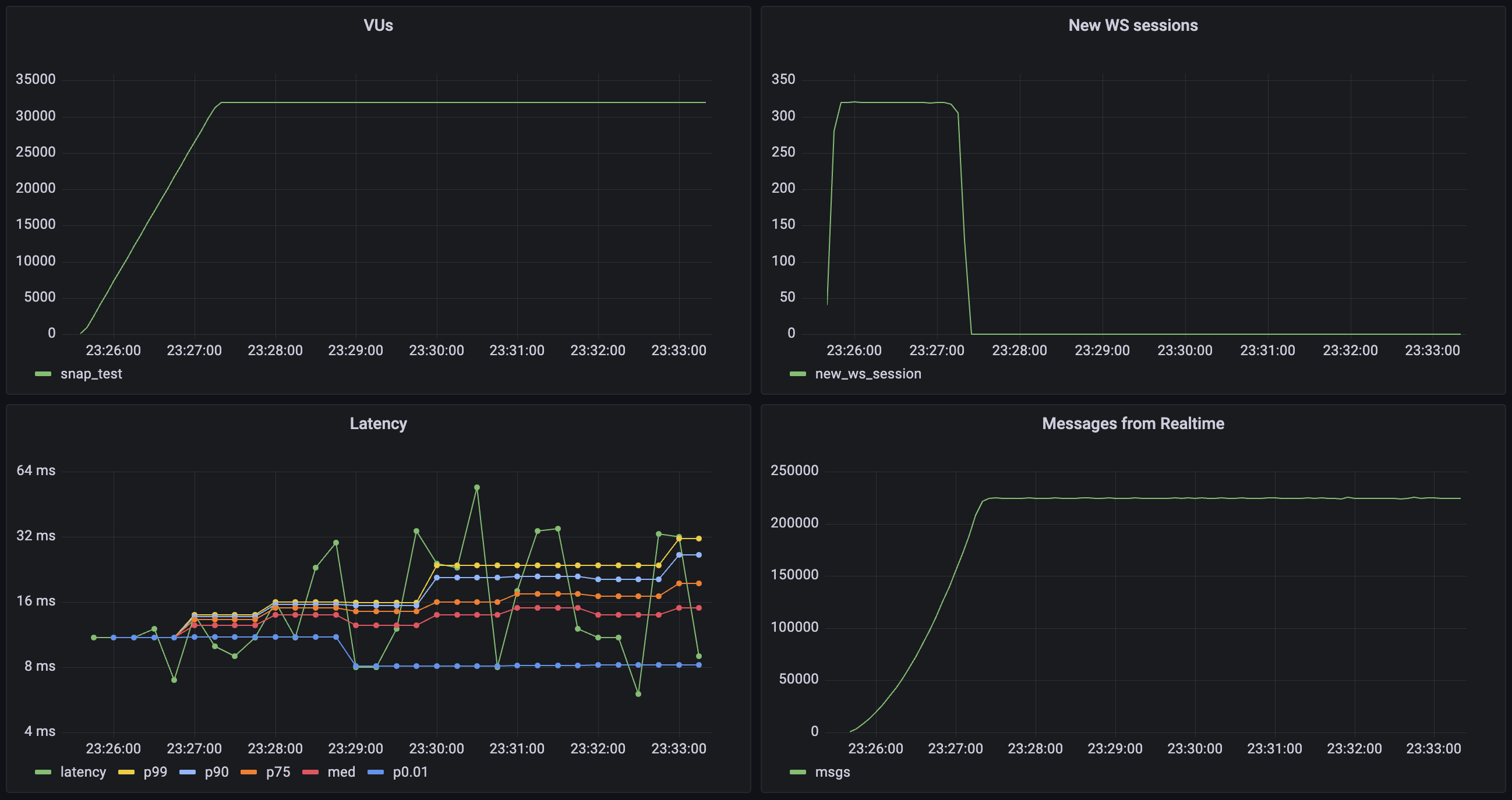Click the red med color swatch
The image size is (1512, 800).
point(310,772)
